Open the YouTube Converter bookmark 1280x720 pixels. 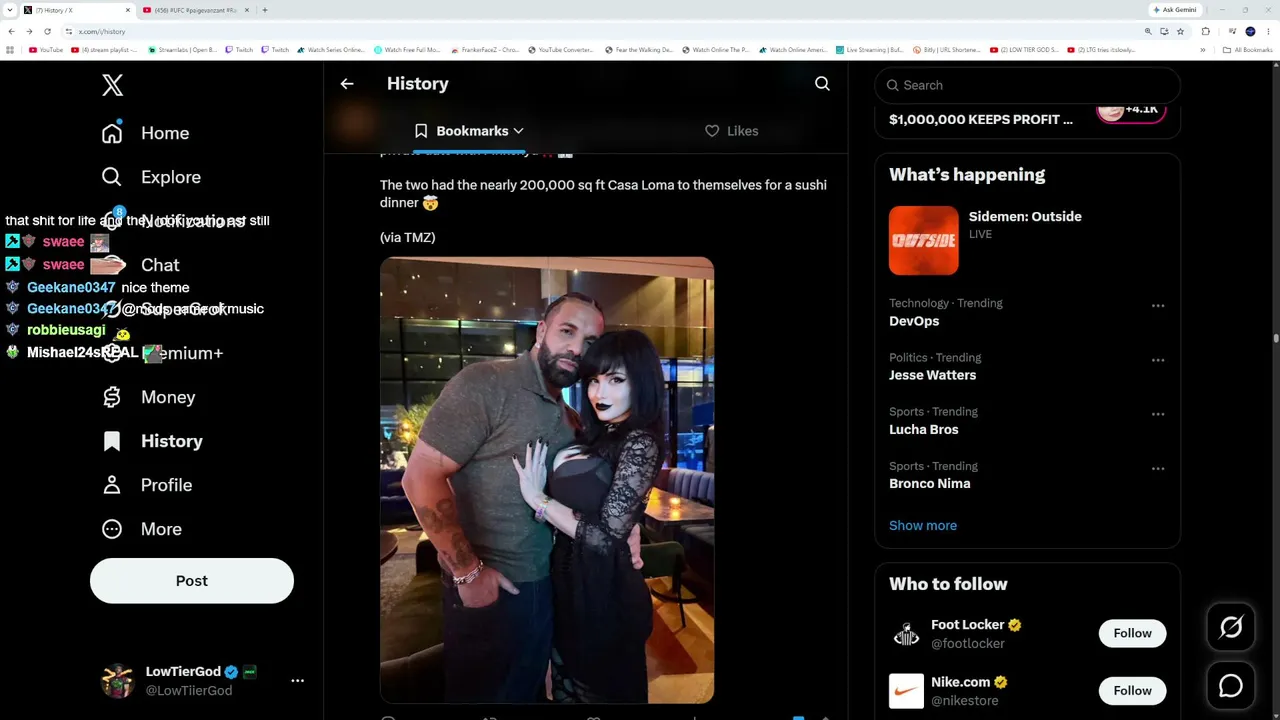pyautogui.click(x=561, y=50)
